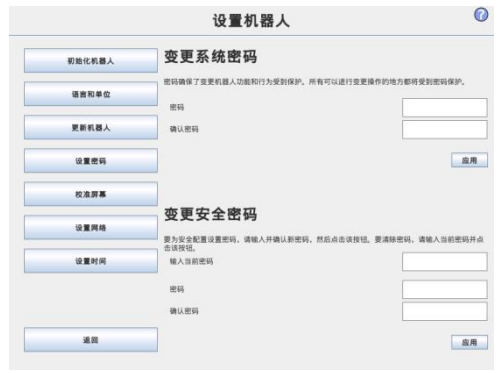Choose 校准屏幕 from the sidebar
Image resolution: width=502 pixels, height=373 pixels.
point(91,194)
